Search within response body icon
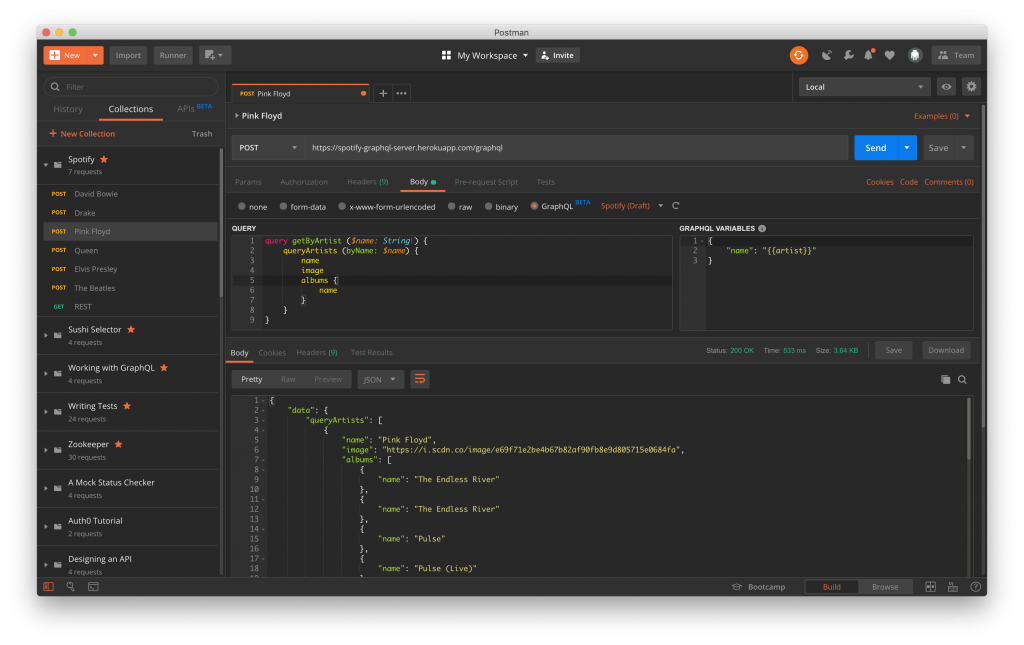Screen dimensions: 1024x645 click(x=962, y=379)
